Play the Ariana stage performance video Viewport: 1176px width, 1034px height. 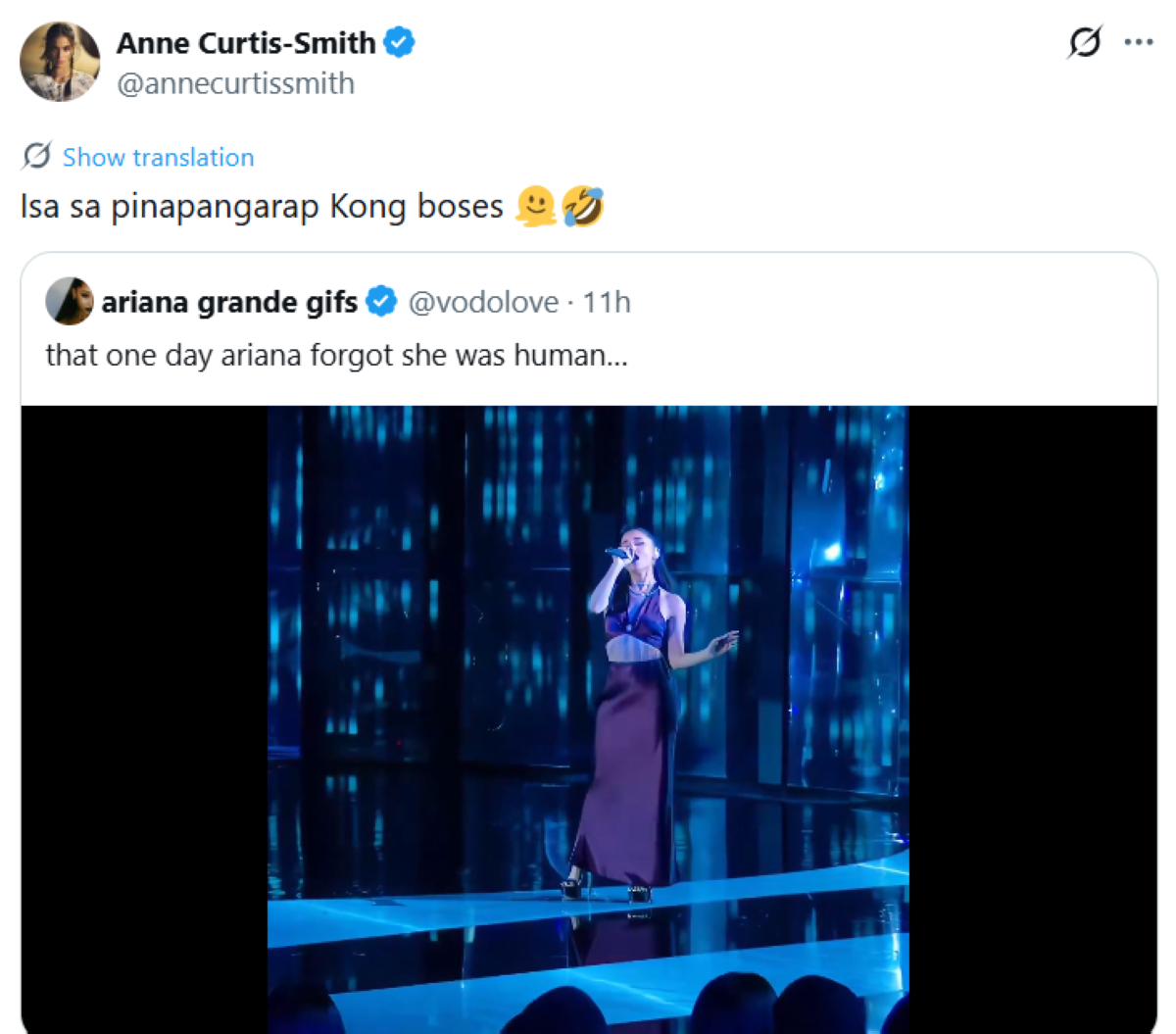(588, 719)
